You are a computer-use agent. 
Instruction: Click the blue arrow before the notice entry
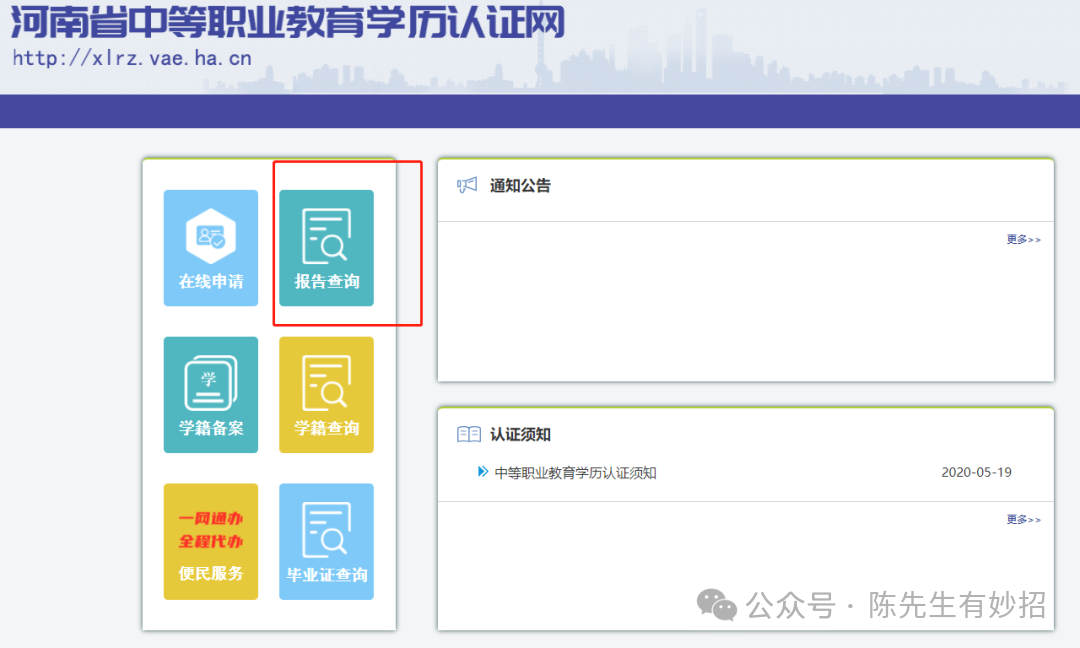click(481, 472)
